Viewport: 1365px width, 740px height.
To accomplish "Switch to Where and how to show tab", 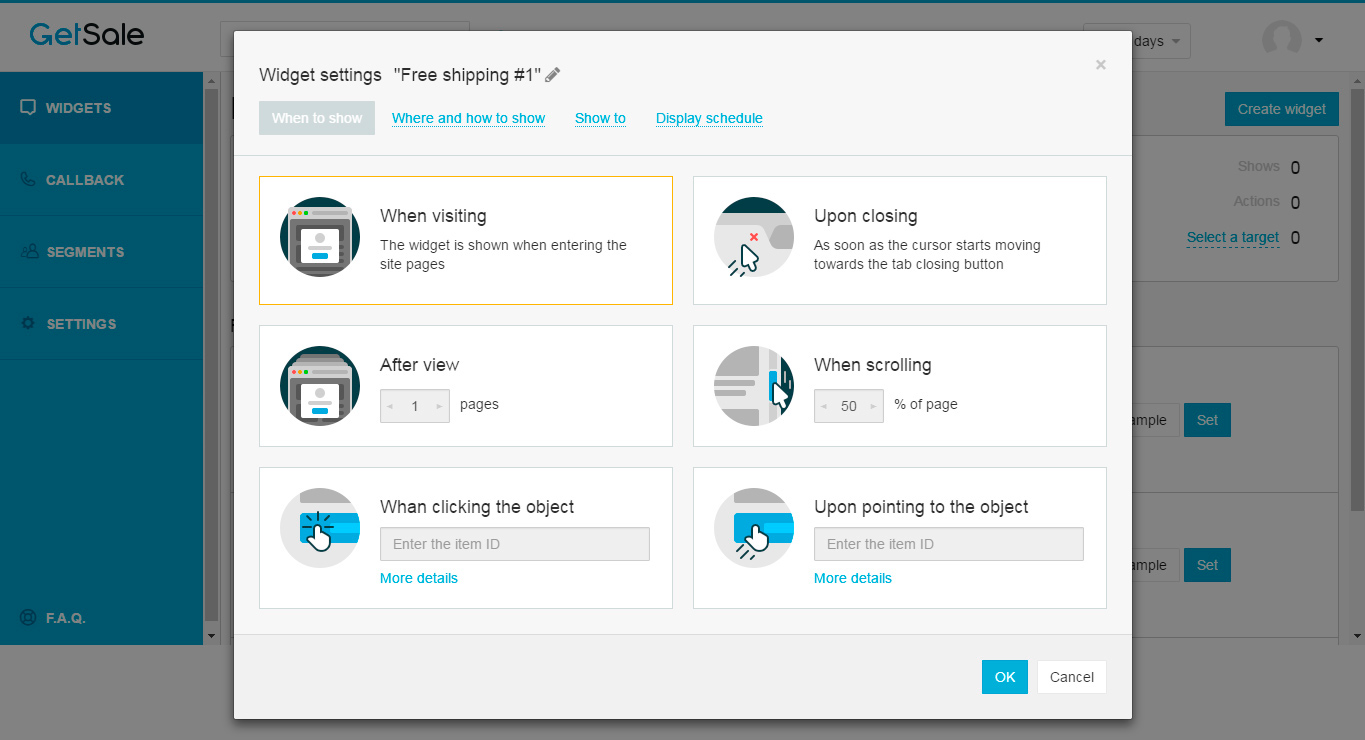I will point(468,118).
